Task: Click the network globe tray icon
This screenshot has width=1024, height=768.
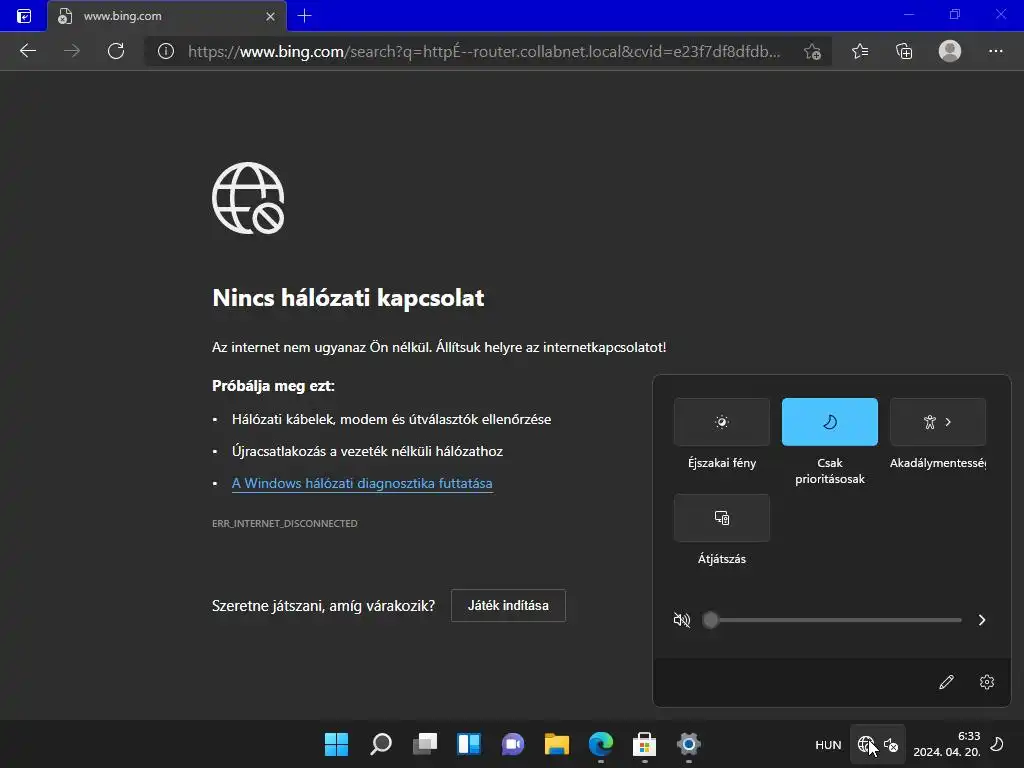Action: coord(866,744)
